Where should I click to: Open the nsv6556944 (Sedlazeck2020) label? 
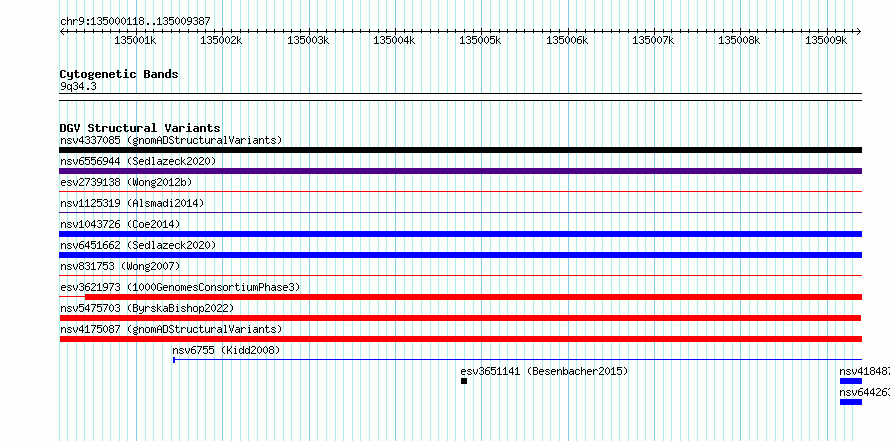(138, 161)
